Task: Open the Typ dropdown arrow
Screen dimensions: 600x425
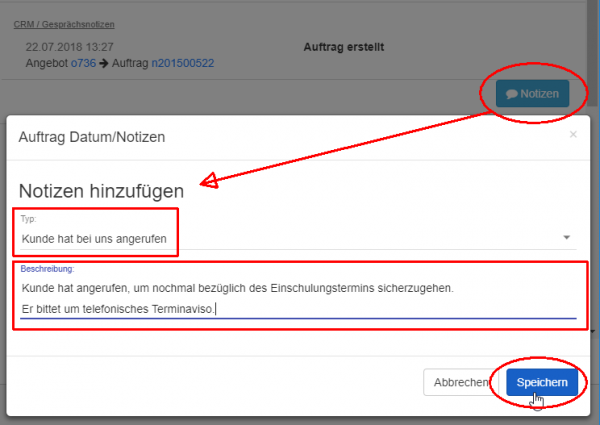Action: pos(567,238)
